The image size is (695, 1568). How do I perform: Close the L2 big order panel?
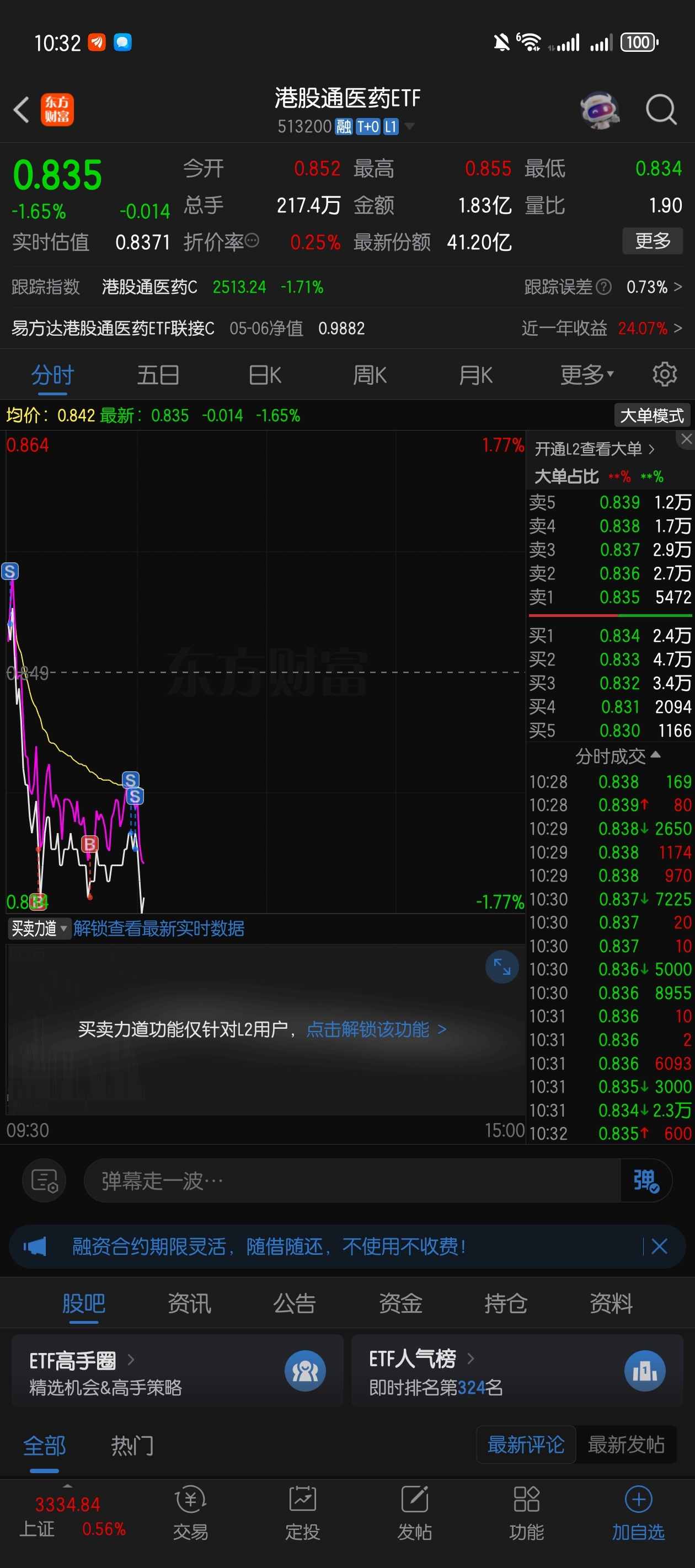click(x=687, y=439)
